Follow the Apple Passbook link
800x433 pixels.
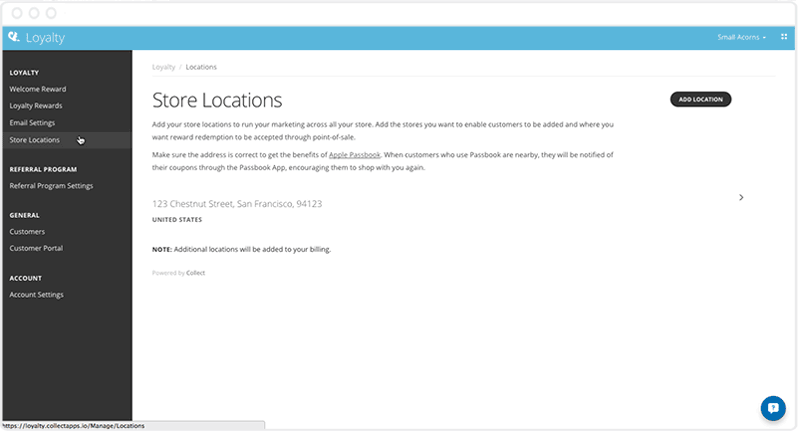[x=355, y=155]
